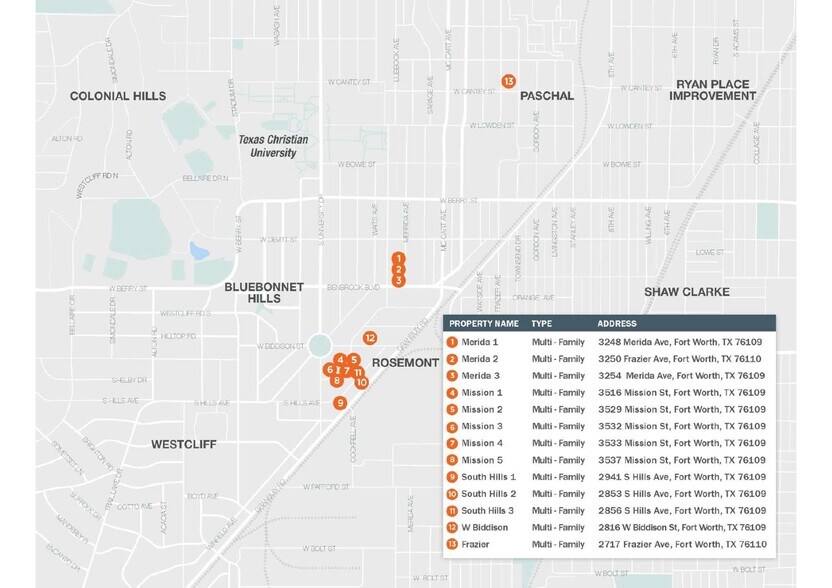The height and width of the screenshot is (588, 832).
Task: Click map marker 2 below marker 1
Action: pos(397,268)
